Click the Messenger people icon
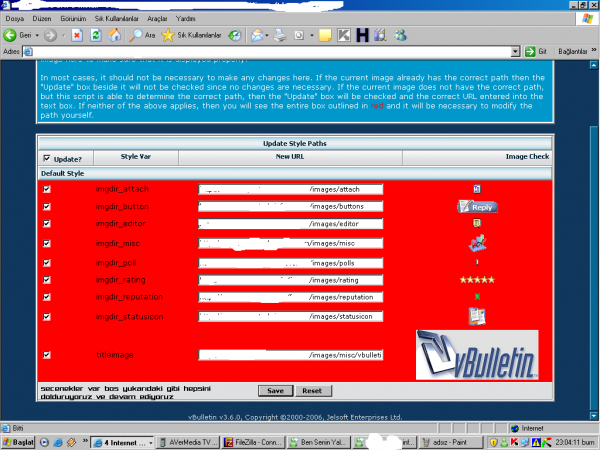Screen dimensions: 600x450 point(401,35)
